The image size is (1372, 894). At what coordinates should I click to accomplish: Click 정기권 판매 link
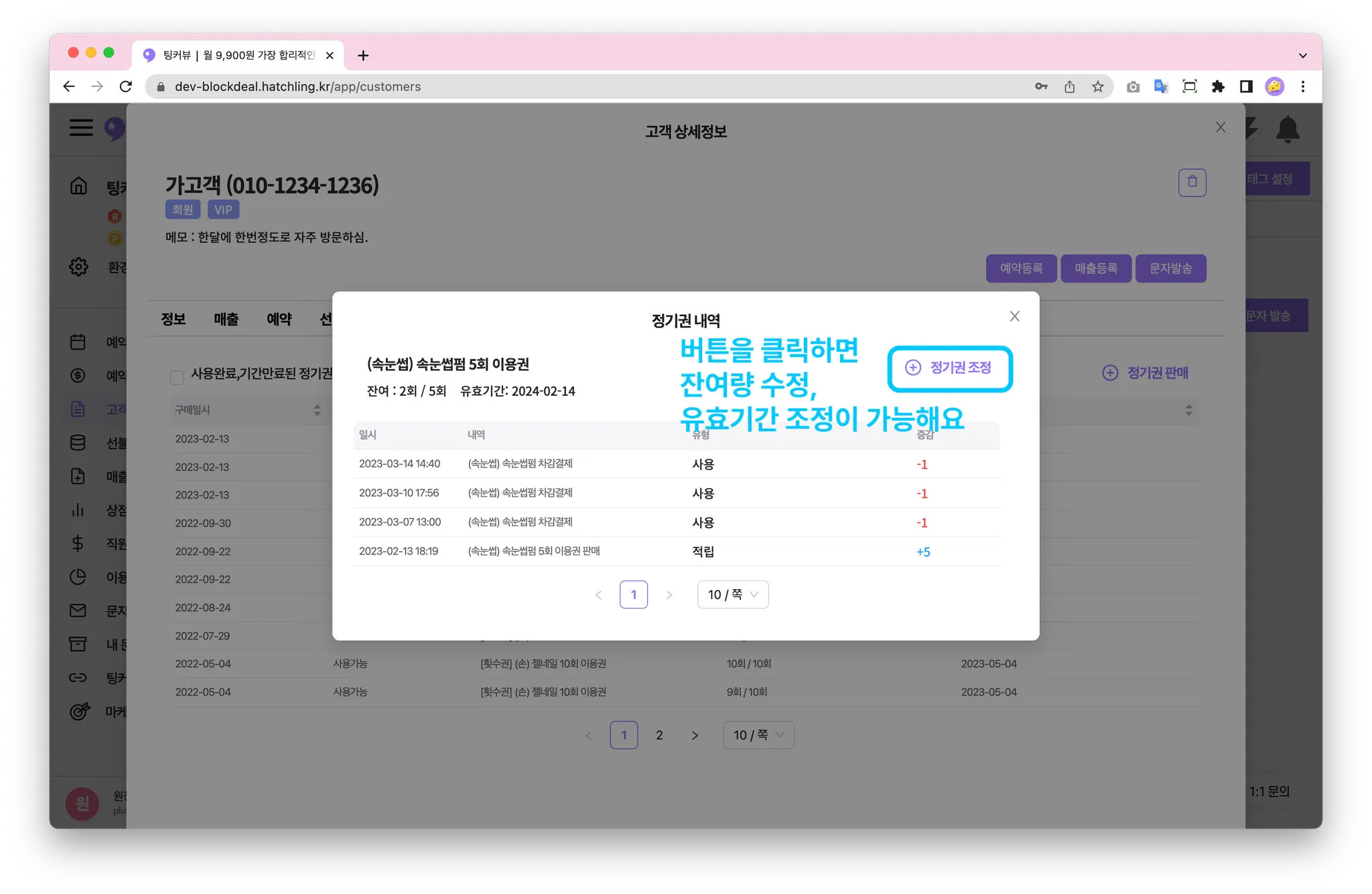[x=1146, y=373]
